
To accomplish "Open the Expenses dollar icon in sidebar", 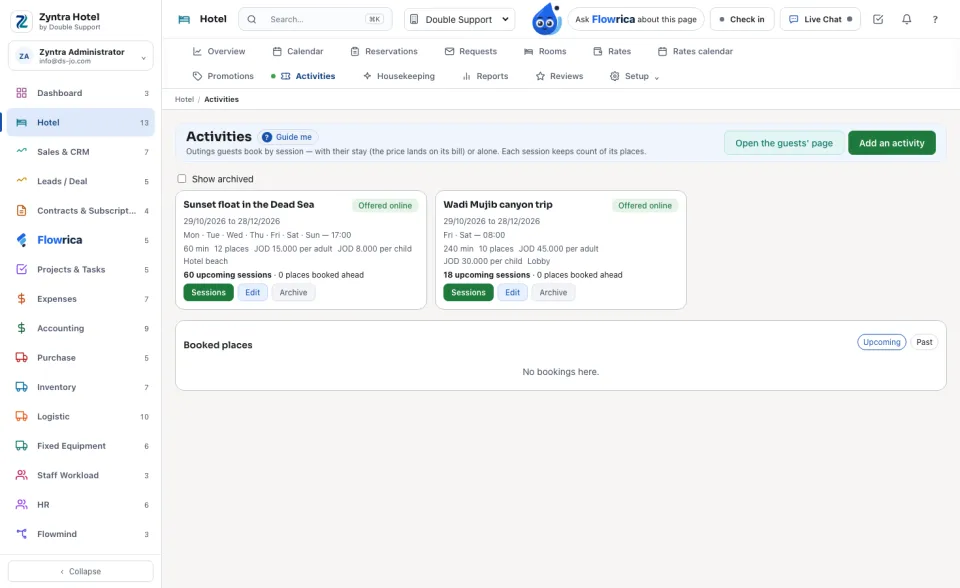I will pyautogui.click(x=21, y=298).
